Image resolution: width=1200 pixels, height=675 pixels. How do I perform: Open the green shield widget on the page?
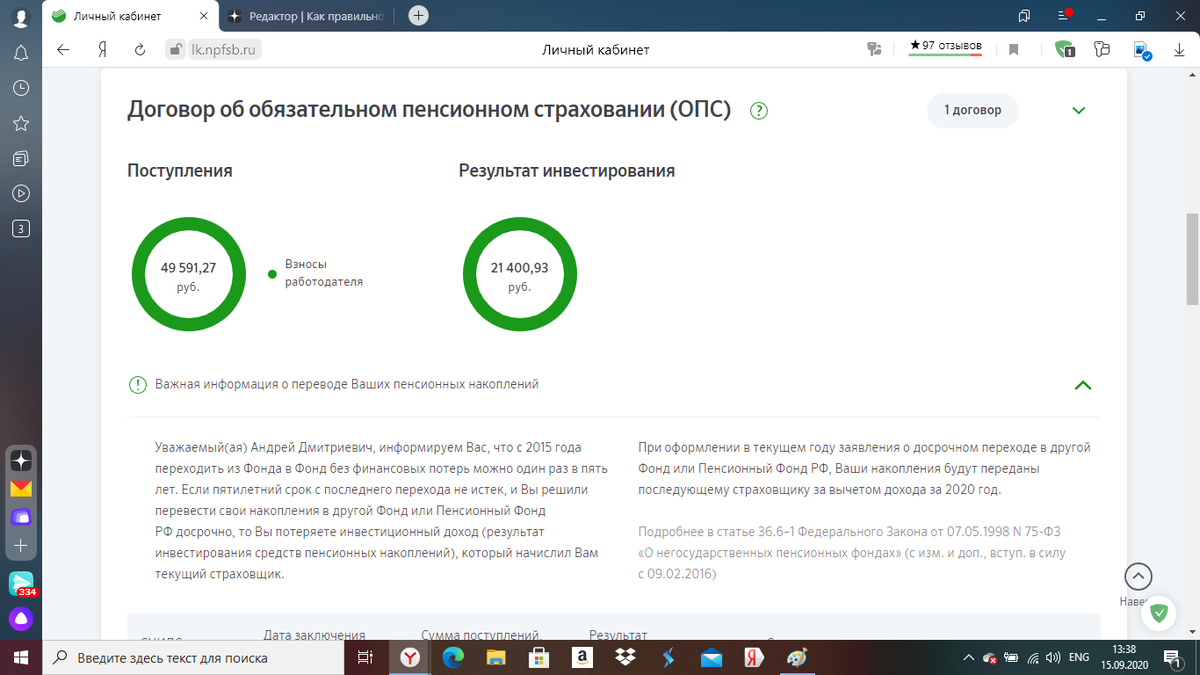(1159, 613)
